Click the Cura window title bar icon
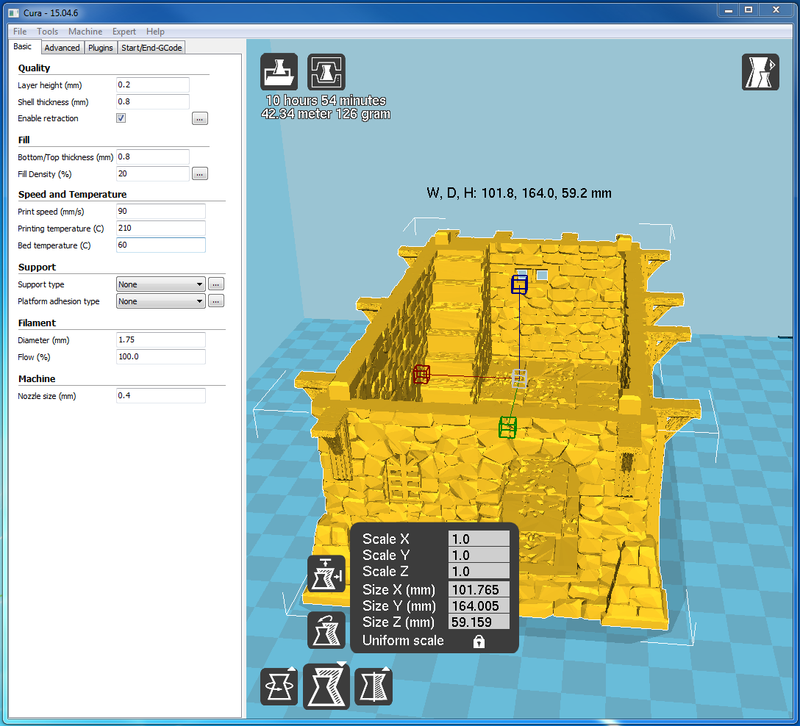Screen dimensions: 800x726 coord(14,13)
